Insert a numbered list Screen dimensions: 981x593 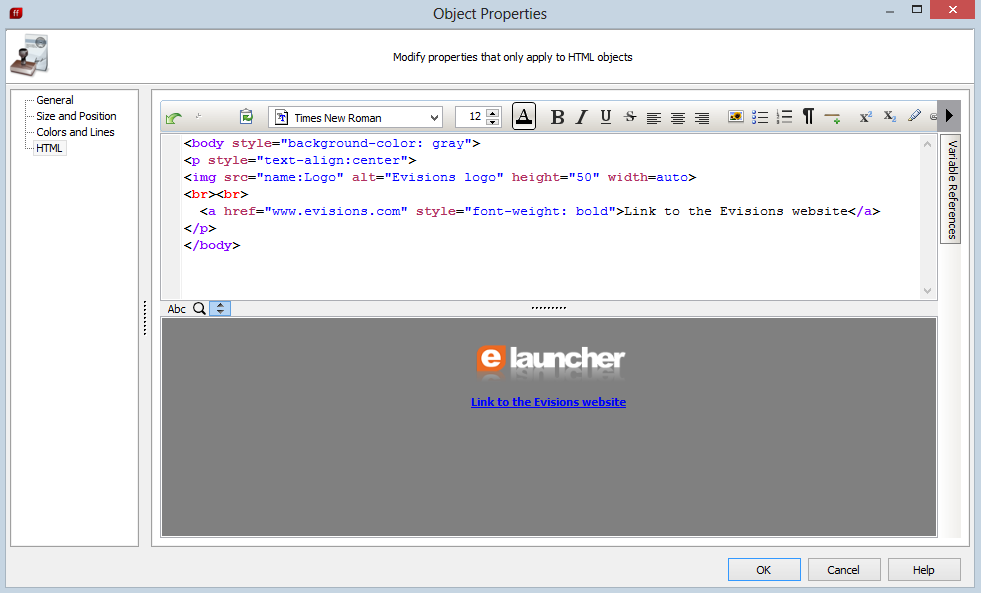coord(784,117)
